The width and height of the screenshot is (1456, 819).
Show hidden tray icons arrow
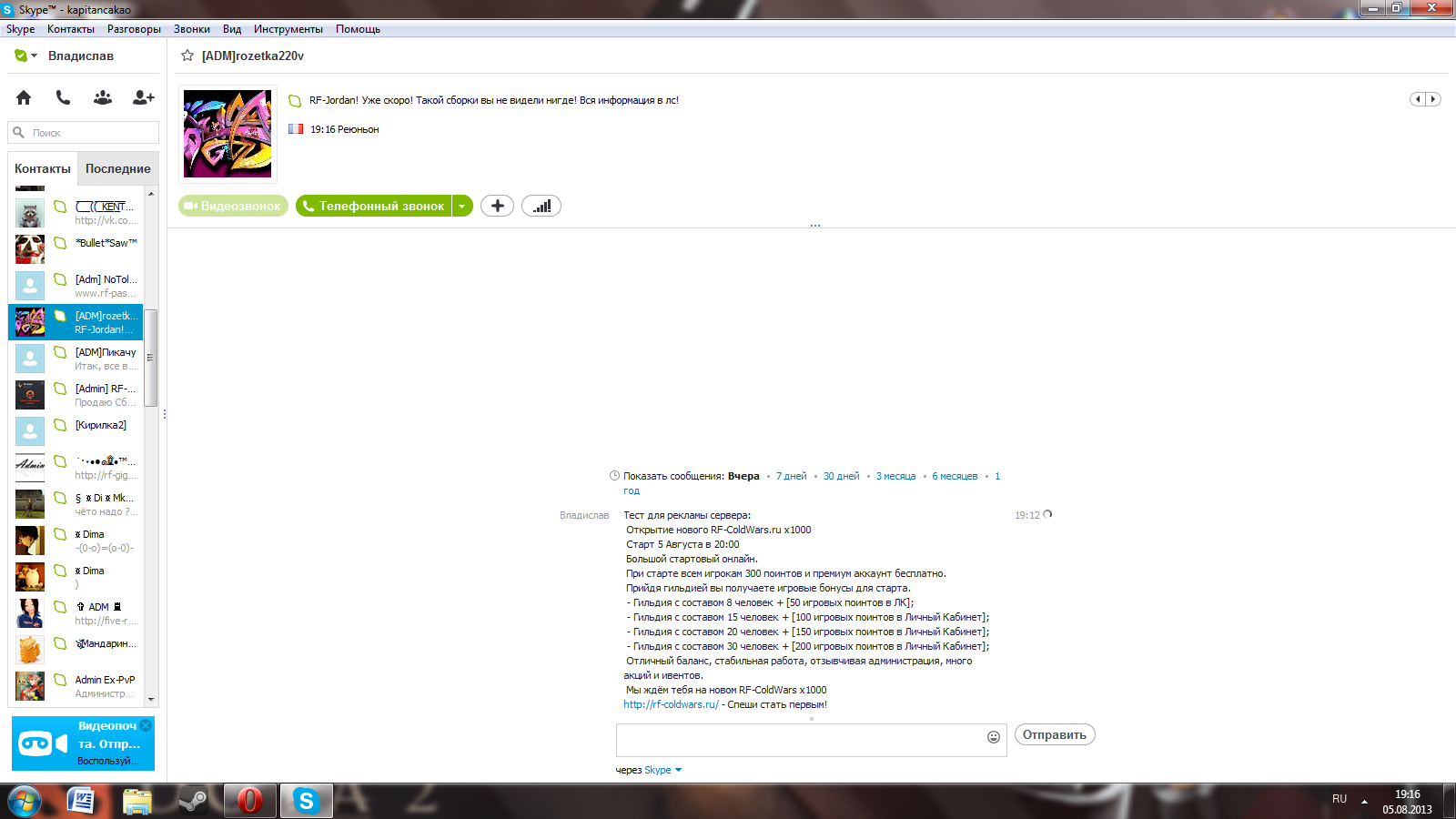(1364, 801)
